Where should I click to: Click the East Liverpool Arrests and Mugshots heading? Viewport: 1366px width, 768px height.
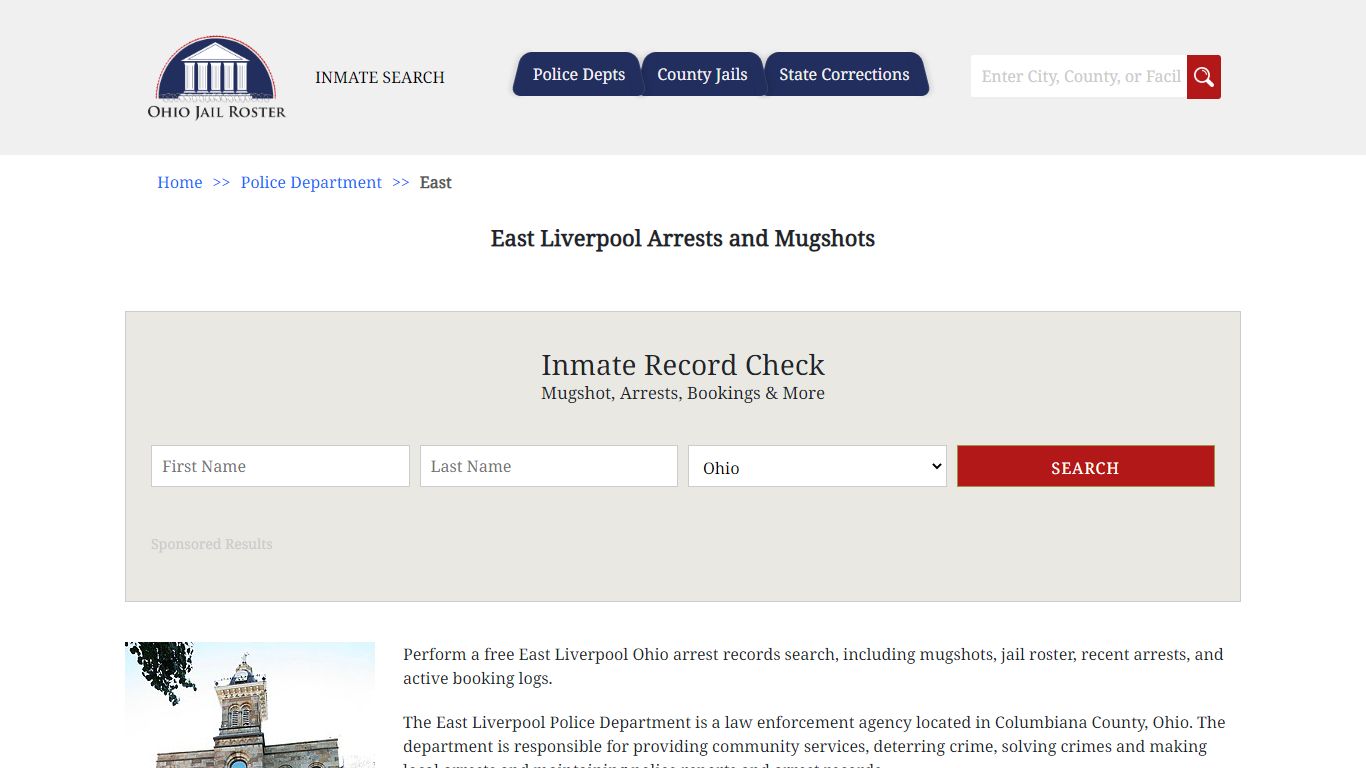[x=683, y=238]
